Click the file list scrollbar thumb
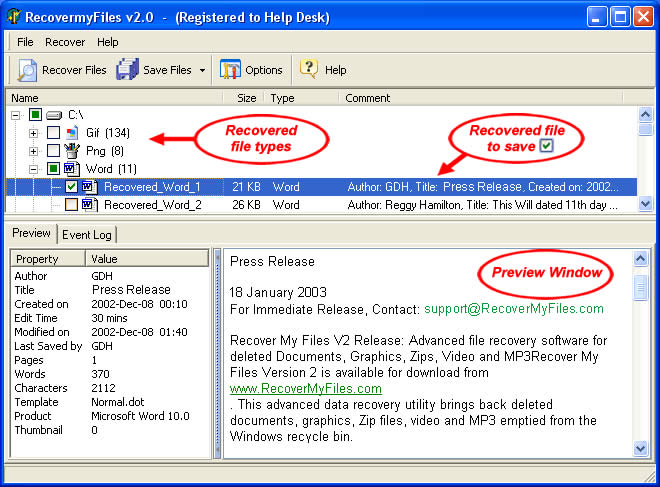 (x=645, y=129)
